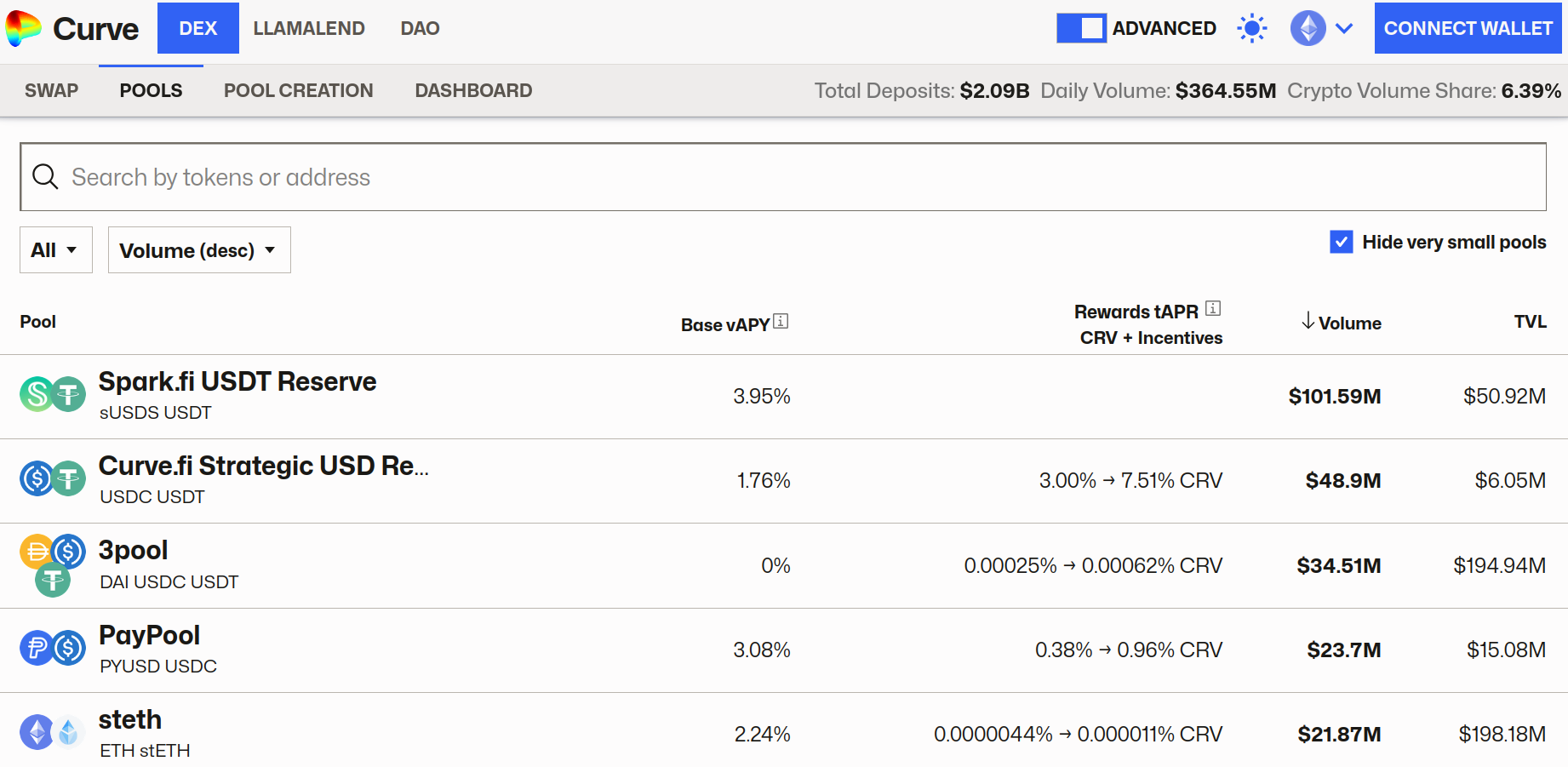Open the All filter dropdown
The image size is (1568, 767).
coord(55,250)
